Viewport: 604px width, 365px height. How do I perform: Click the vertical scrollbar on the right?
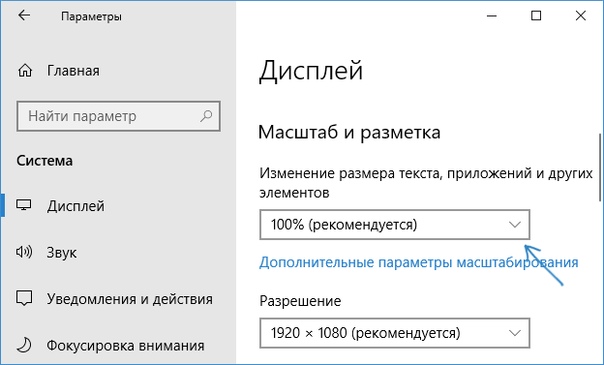point(600,167)
